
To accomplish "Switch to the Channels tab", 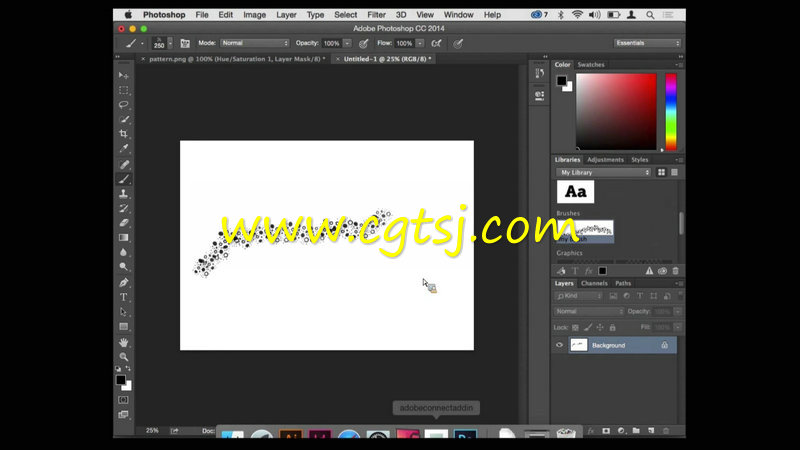I will click(594, 283).
